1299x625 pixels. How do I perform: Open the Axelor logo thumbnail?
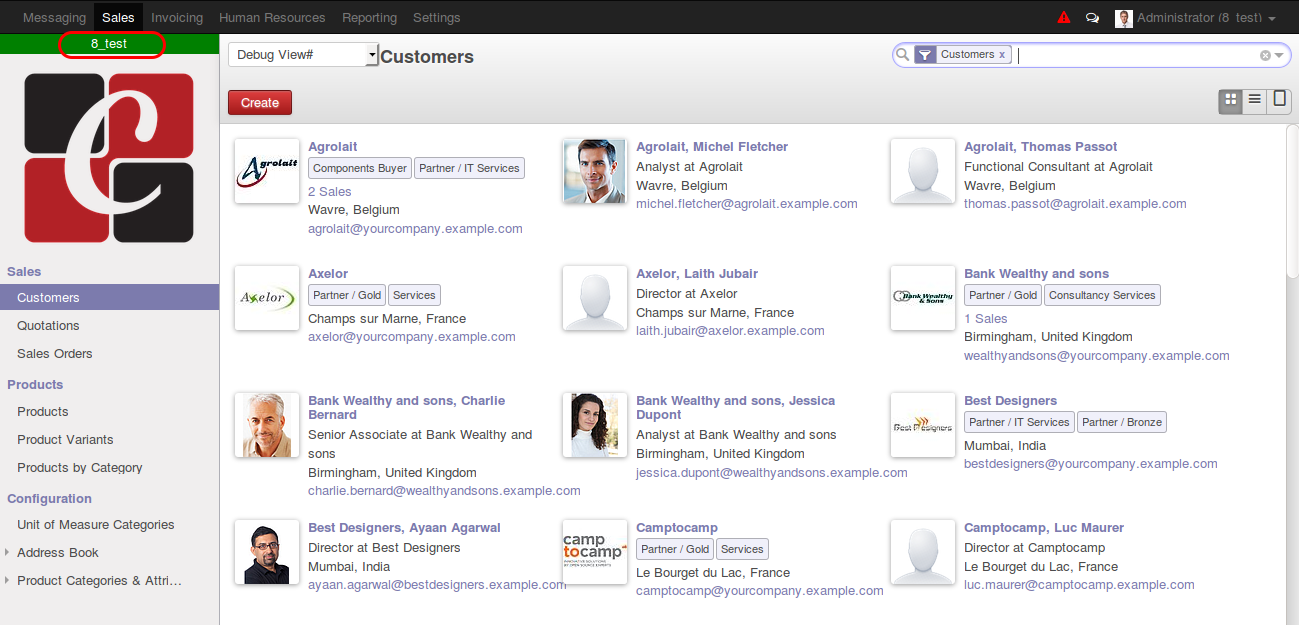[x=267, y=298]
